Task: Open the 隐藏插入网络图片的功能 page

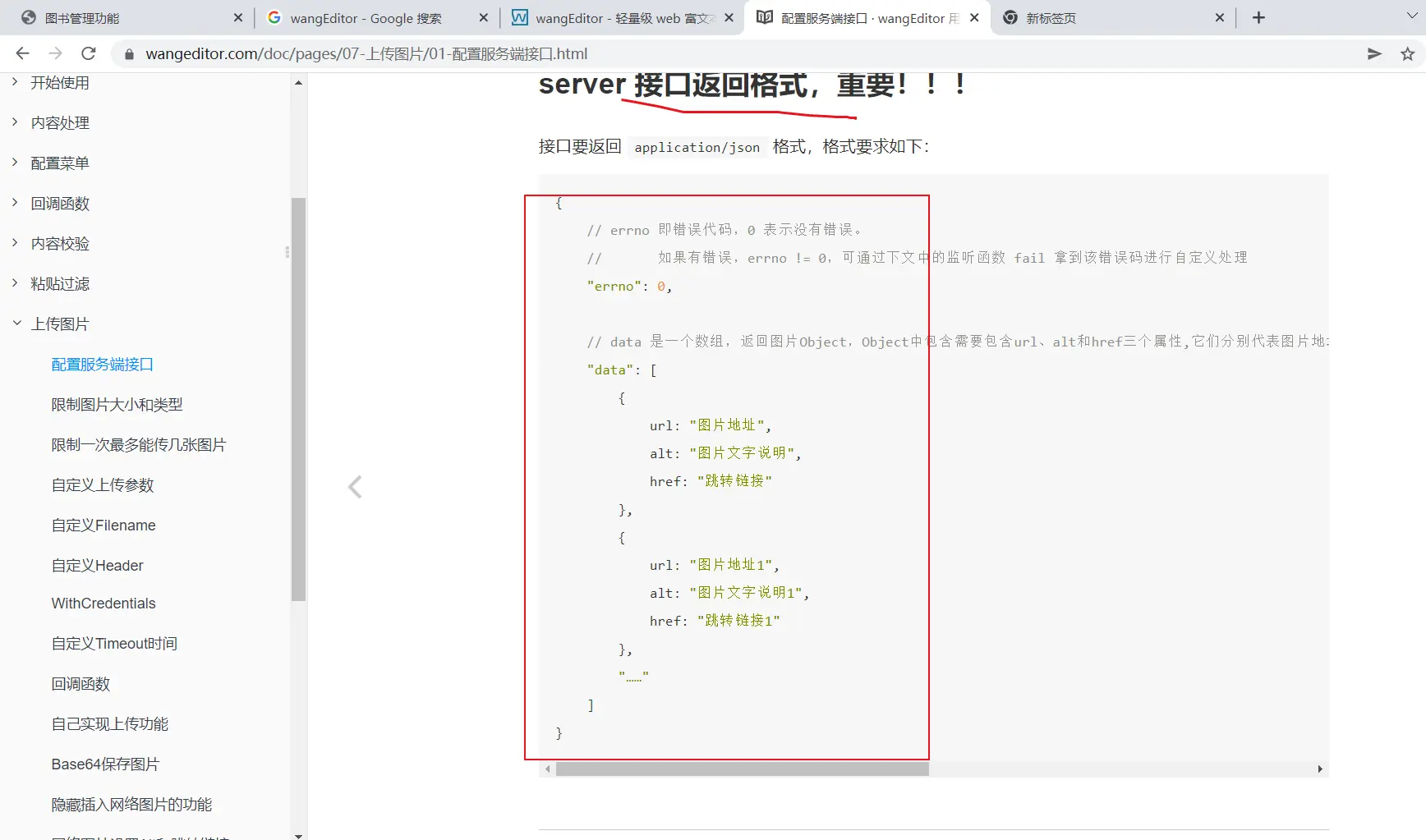Action: (x=131, y=805)
